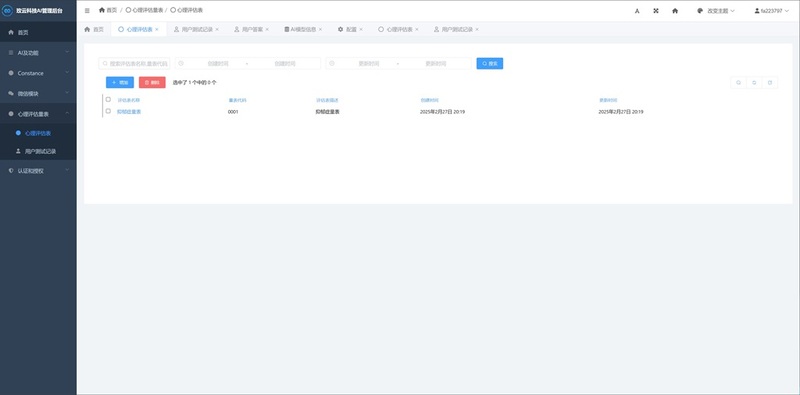This screenshot has width=800, height=395.
Task: Close the 用户答案 tab
Action: coord(267,29)
